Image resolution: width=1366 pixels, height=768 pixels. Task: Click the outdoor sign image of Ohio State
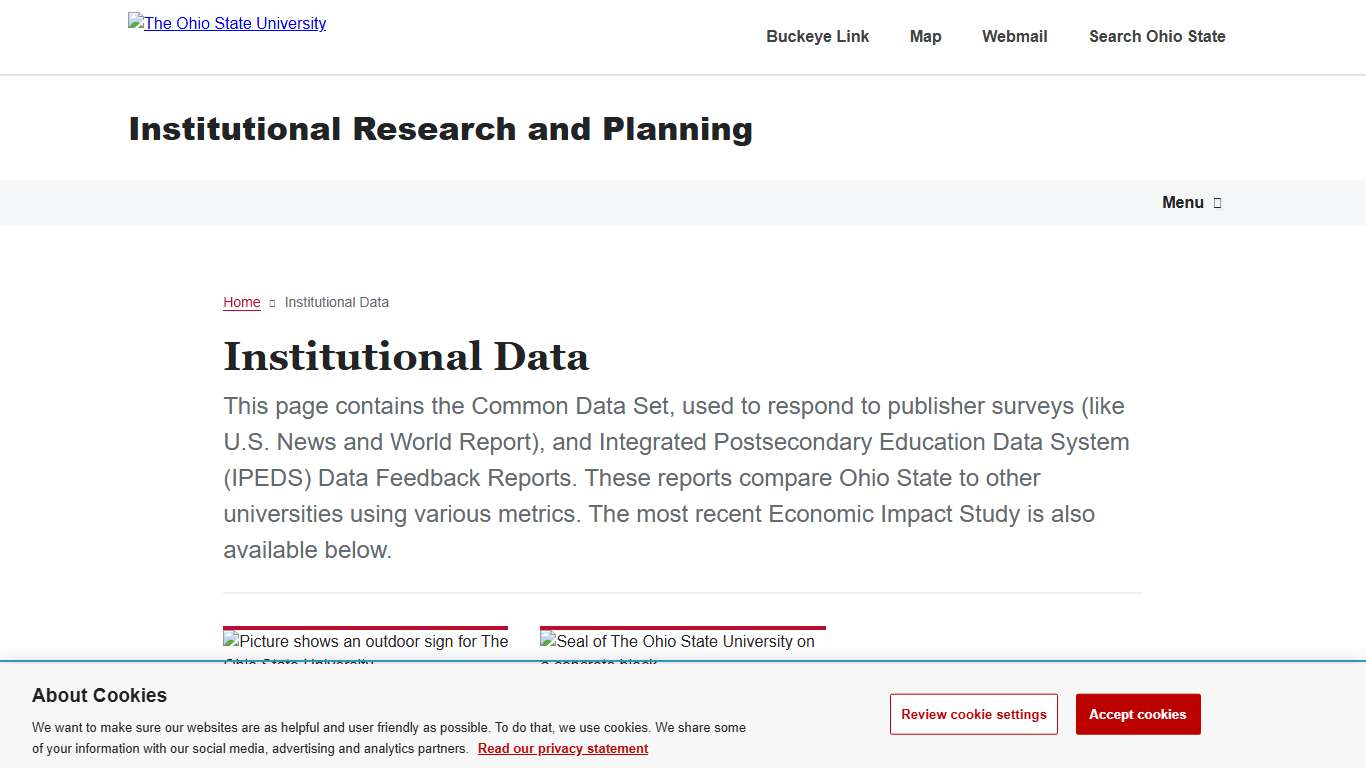tap(365, 640)
